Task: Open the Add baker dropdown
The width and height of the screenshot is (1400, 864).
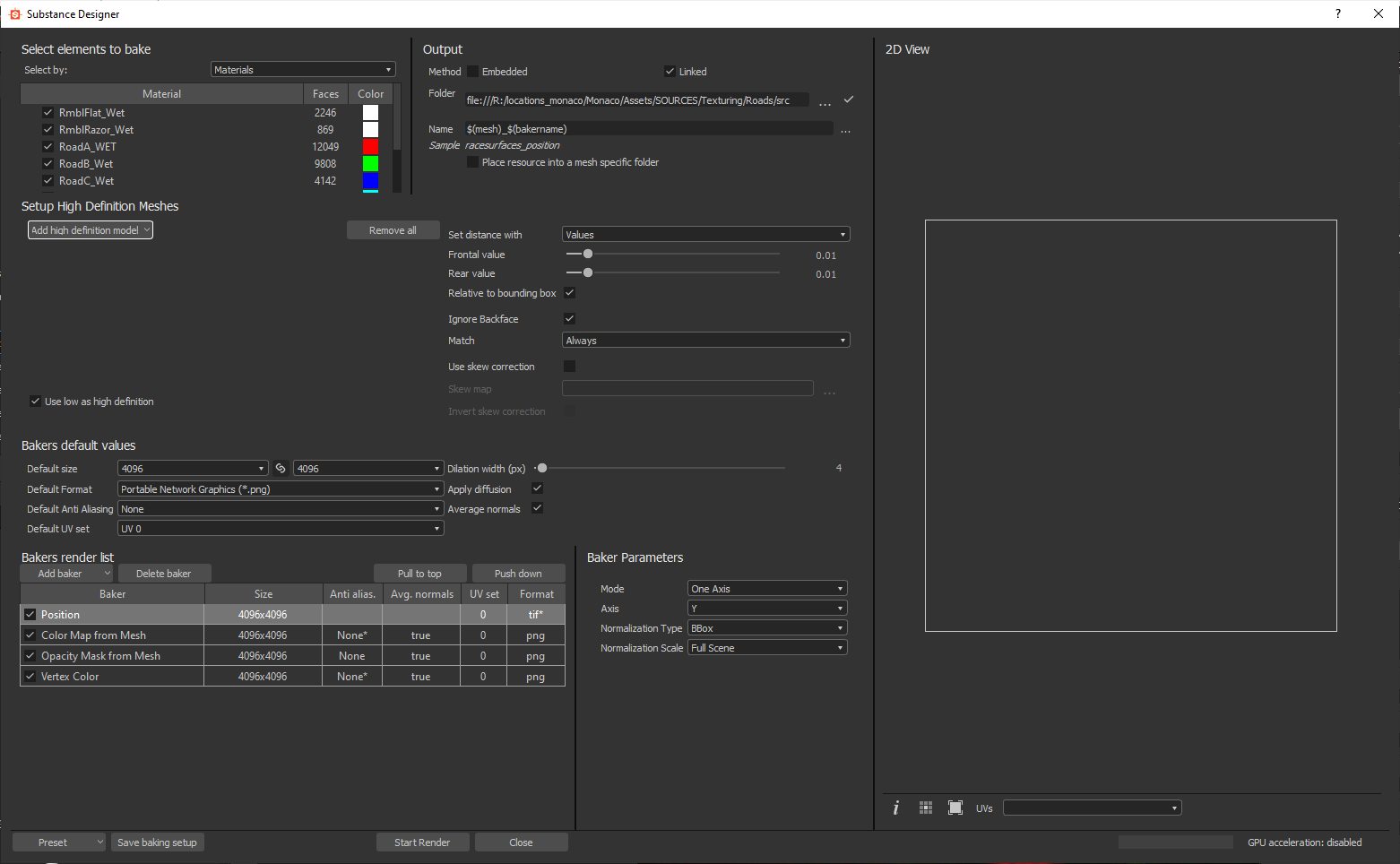Action: (67, 574)
